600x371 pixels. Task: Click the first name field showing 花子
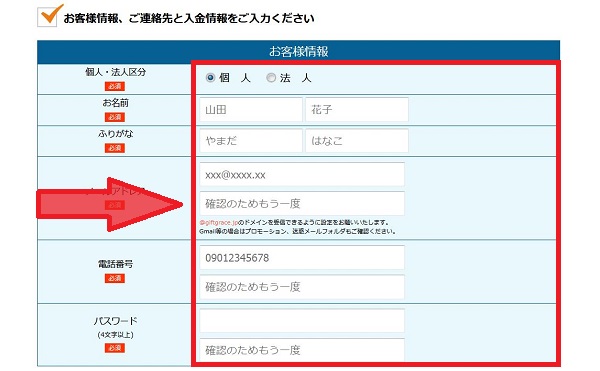(357, 110)
